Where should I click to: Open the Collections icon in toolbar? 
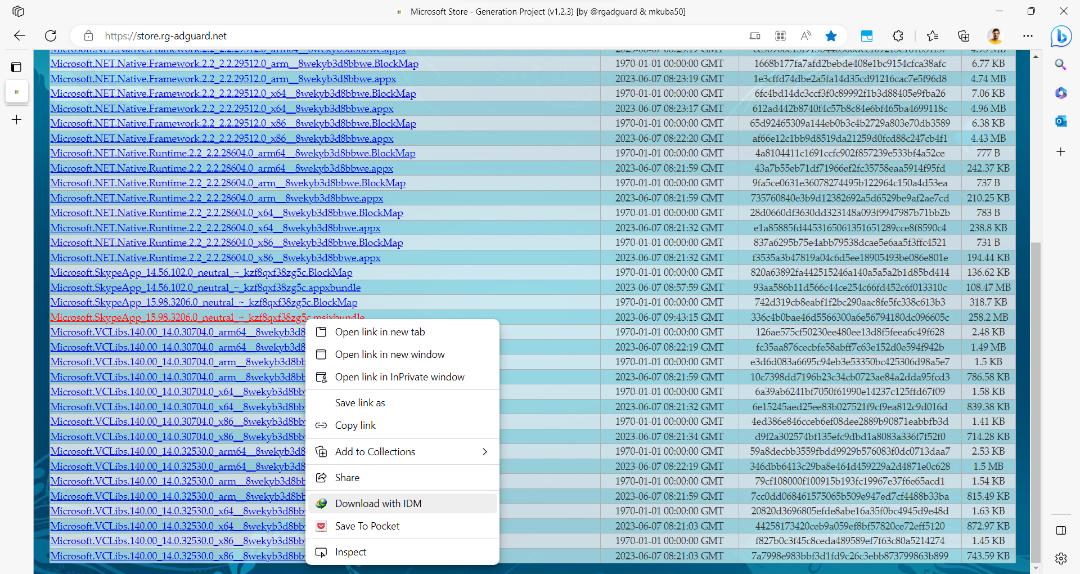tap(964, 36)
